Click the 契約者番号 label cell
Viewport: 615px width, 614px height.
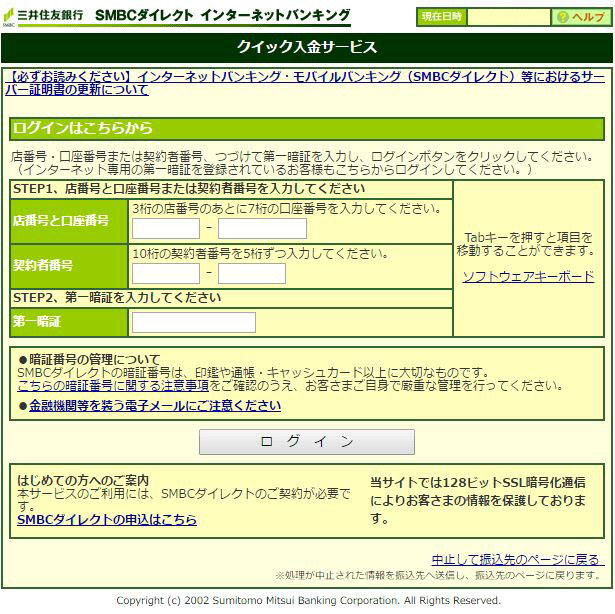pos(69,266)
